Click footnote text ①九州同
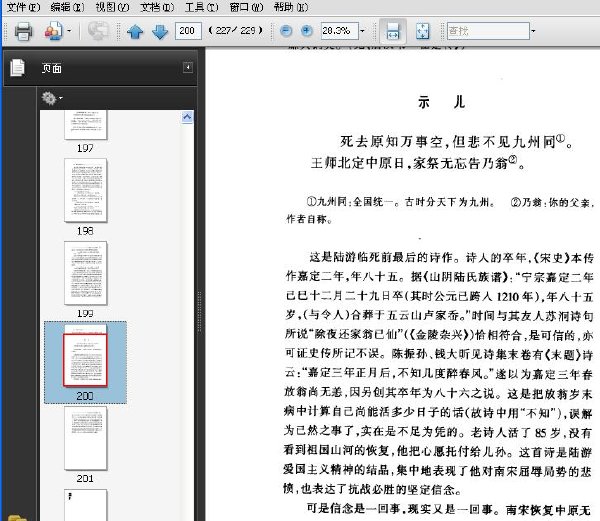 329,202
